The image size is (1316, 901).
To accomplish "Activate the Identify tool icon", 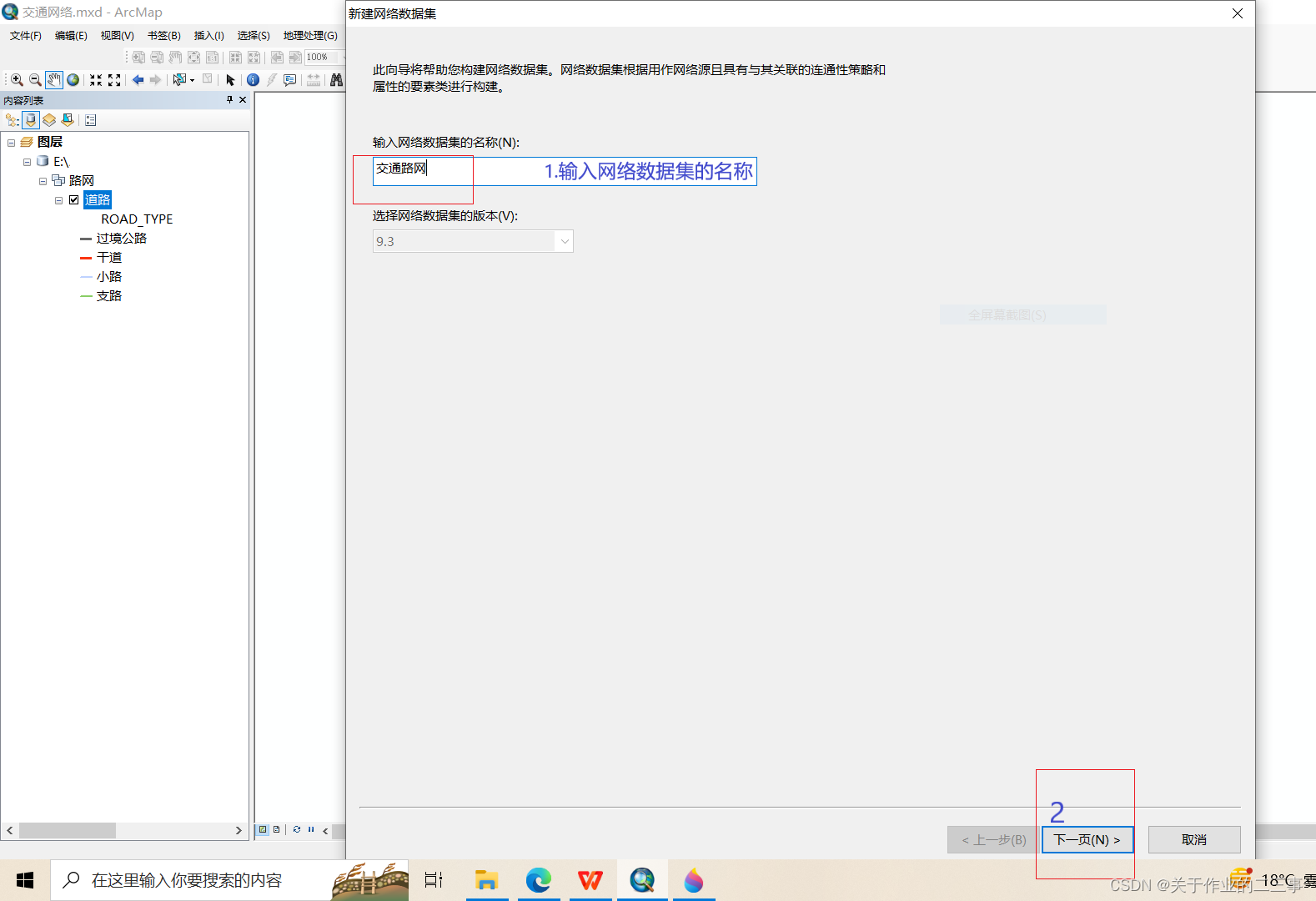I will [x=253, y=80].
